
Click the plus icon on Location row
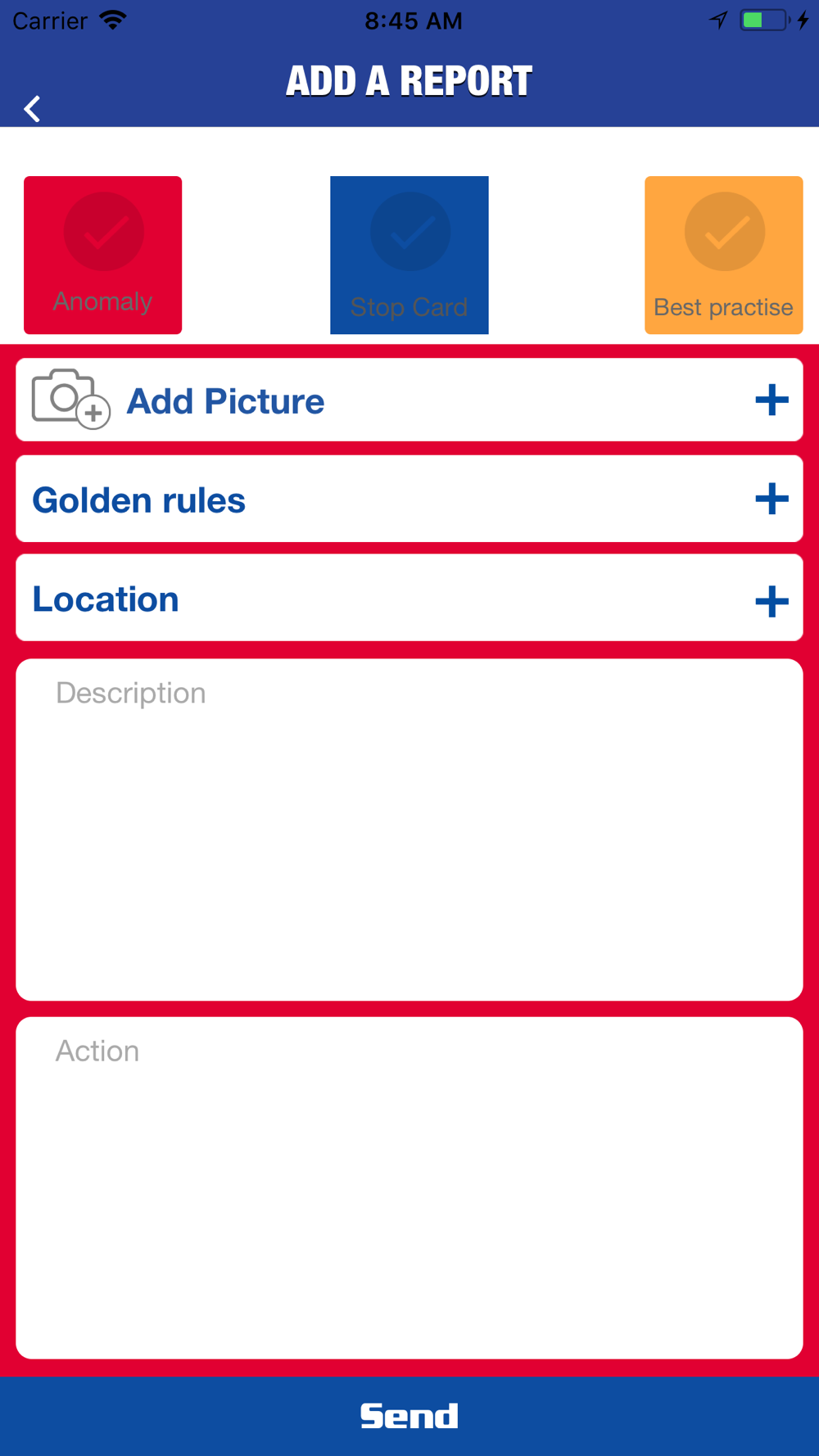click(771, 602)
